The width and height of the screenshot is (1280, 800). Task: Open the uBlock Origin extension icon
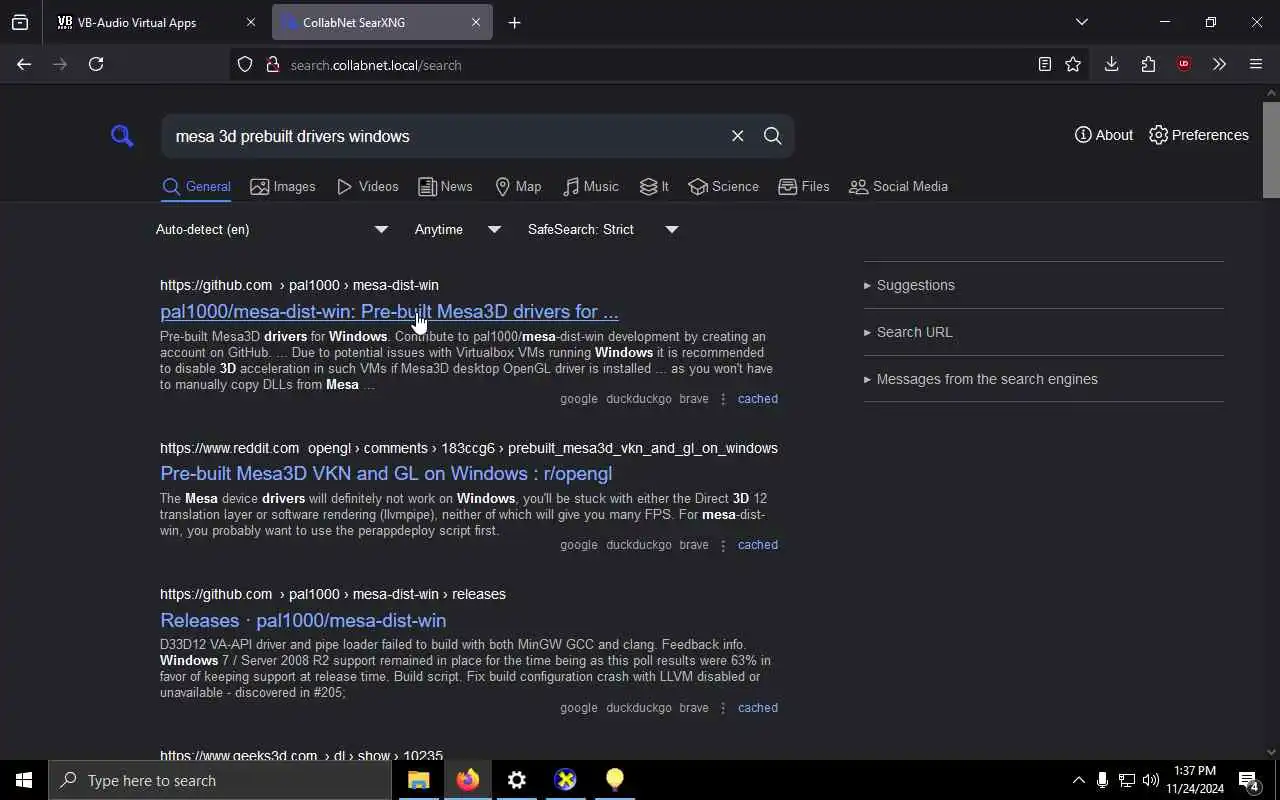(x=1184, y=64)
